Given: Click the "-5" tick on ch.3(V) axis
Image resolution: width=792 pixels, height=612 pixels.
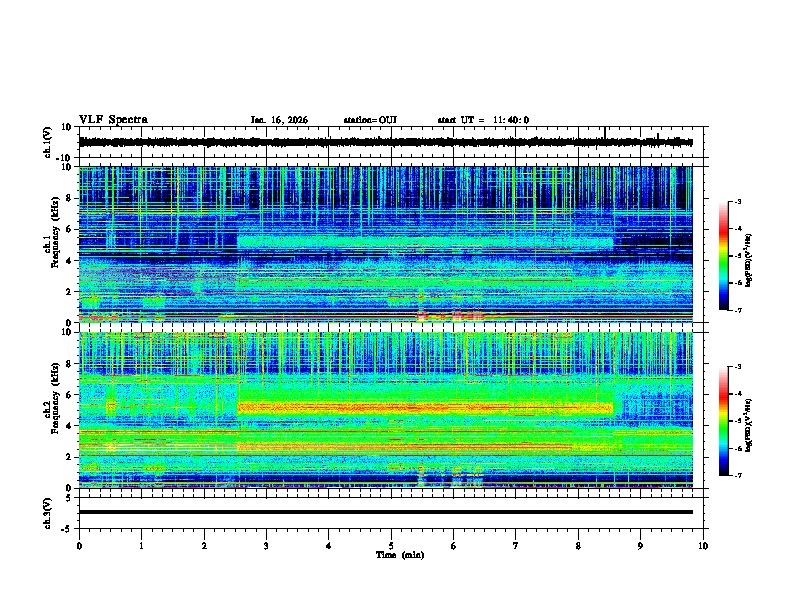Looking at the screenshot, I should (x=68, y=529).
